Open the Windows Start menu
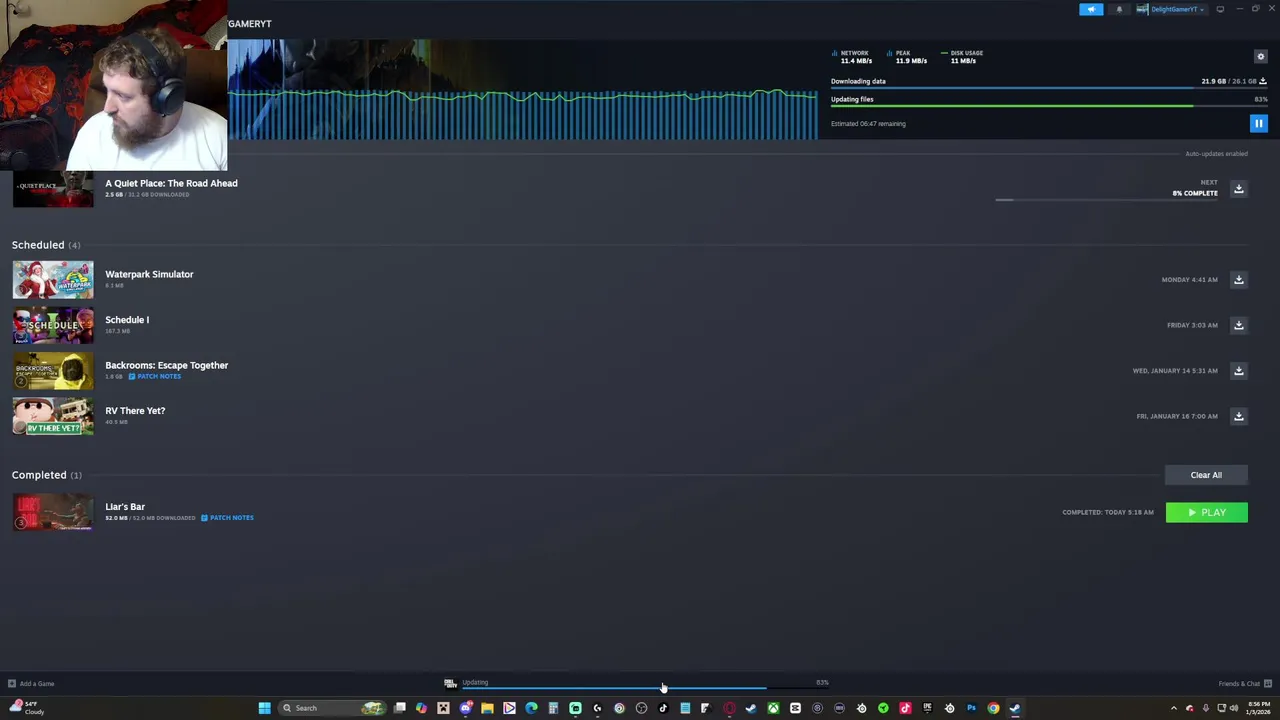This screenshot has height=720, width=1280. click(x=264, y=708)
